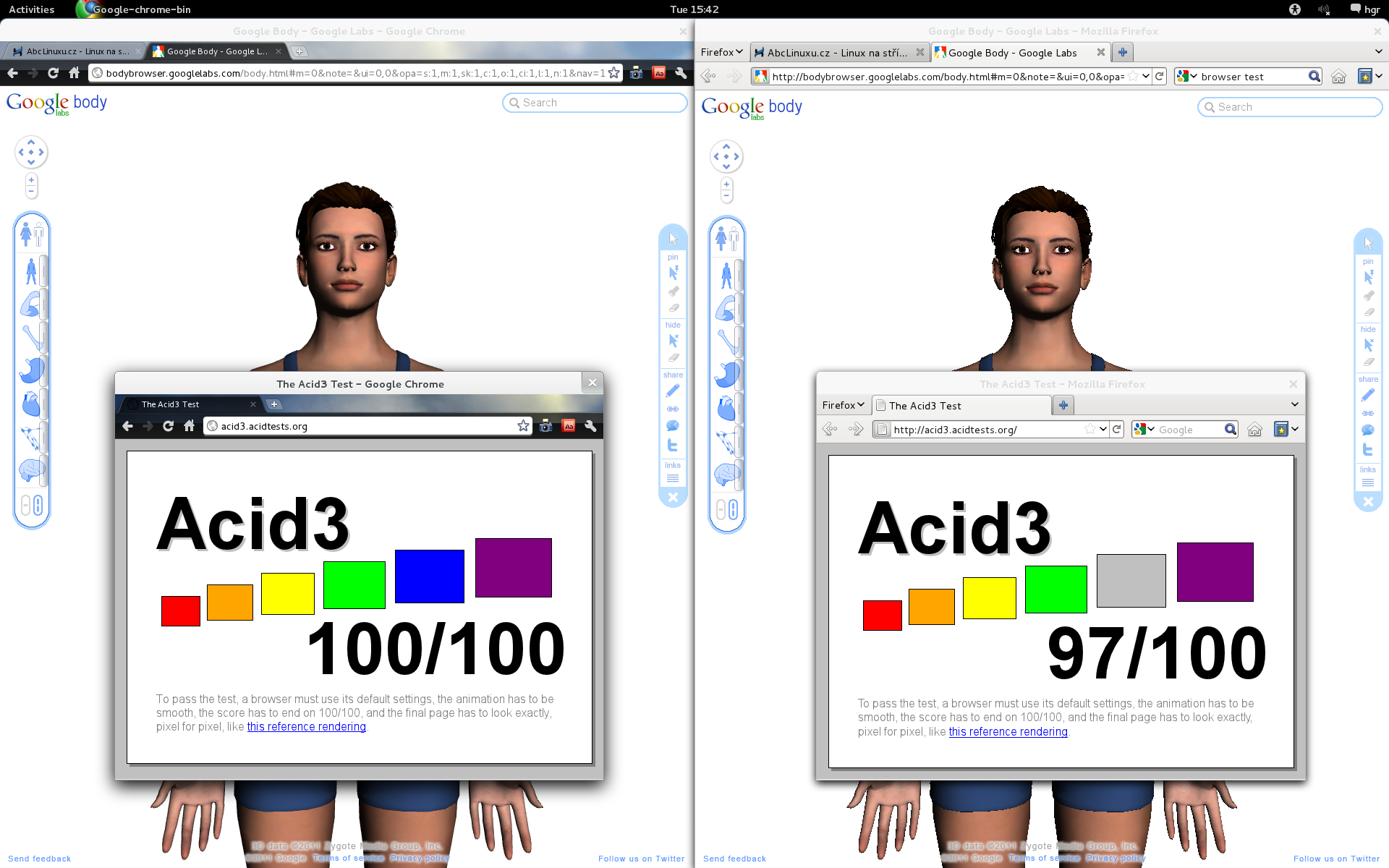The image size is (1389, 868).
Task: Toggle single/multi slider mode in Chrome body panel
Action: [x=32, y=505]
